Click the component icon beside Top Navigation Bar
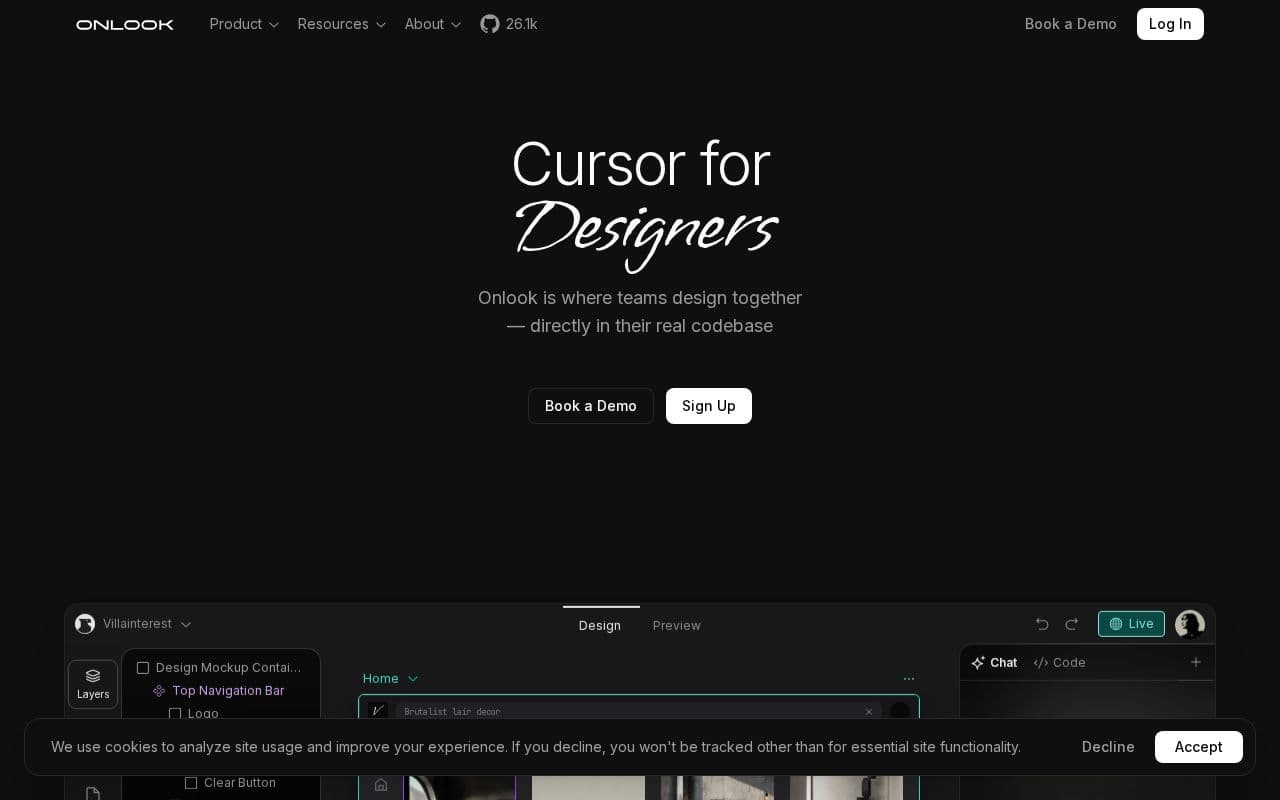The image size is (1280, 800). coord(159,691)
